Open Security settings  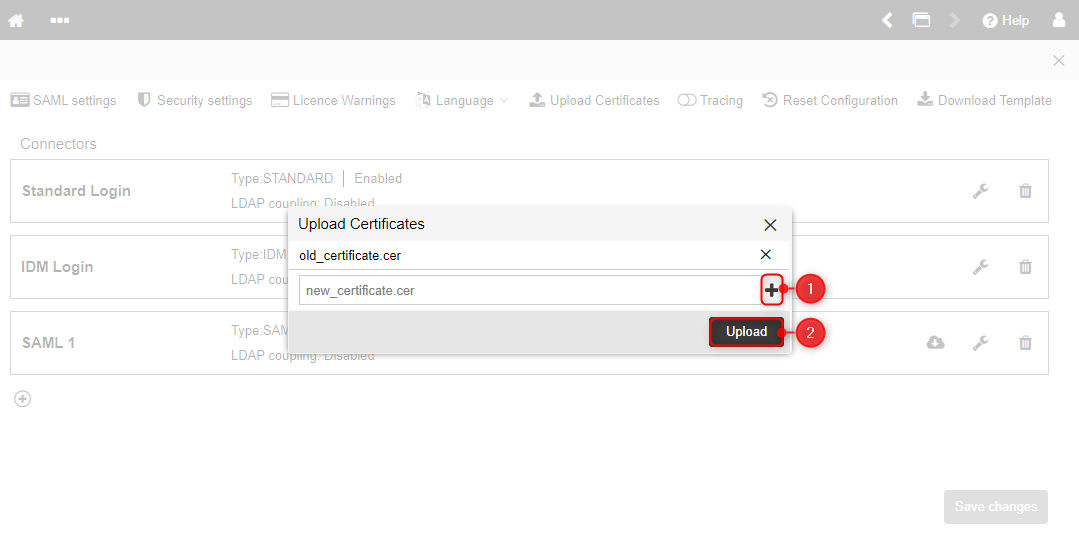pyautogui.click(x=195, y=100)
